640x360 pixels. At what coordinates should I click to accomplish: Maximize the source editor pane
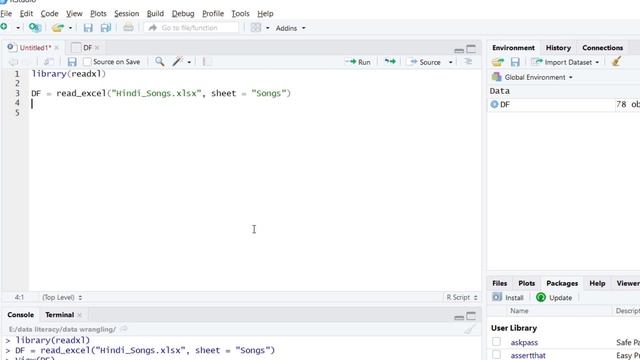(x=471, y=49)
